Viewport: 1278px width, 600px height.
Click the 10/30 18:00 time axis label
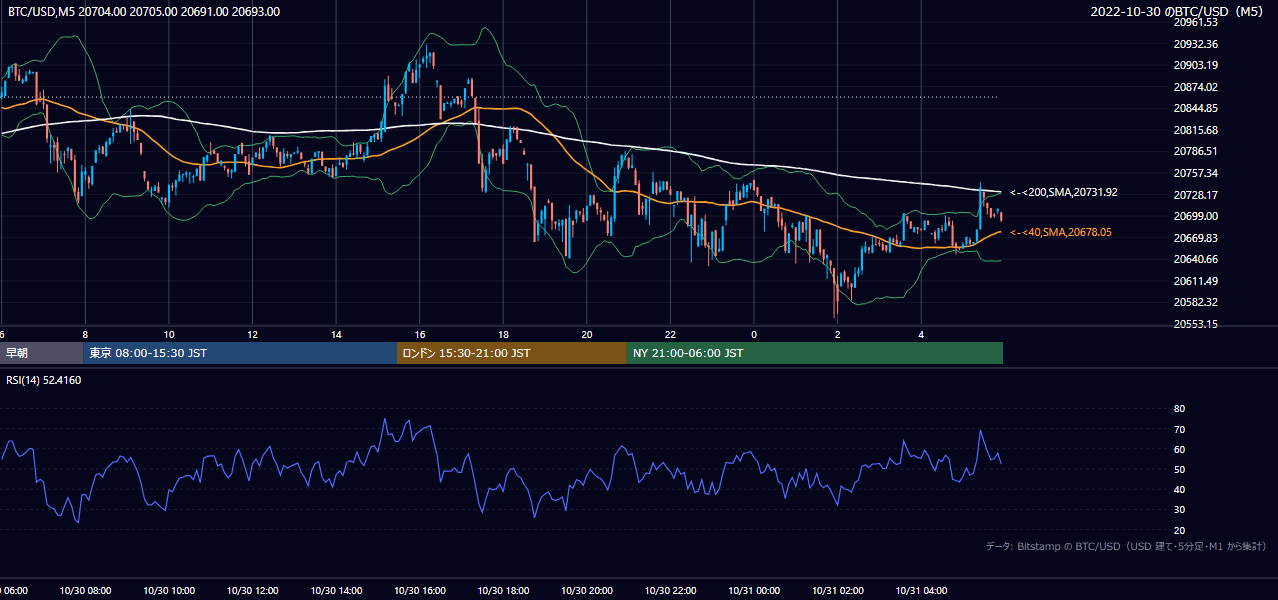tap(504, 591)
